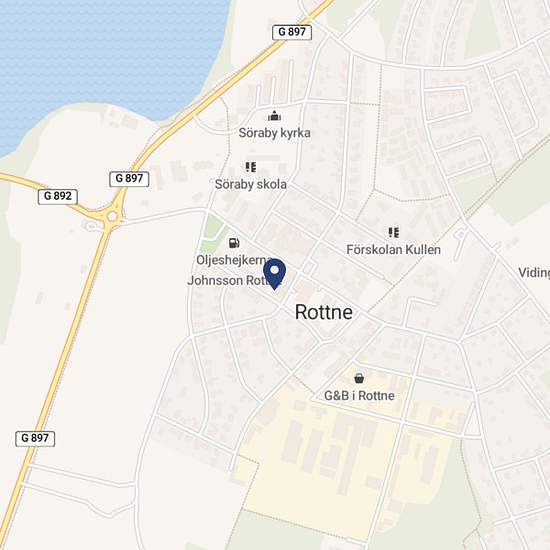This screenshot has height=550, width=550.
Task: Click the Rottne town name label
Action: point(324,312)
